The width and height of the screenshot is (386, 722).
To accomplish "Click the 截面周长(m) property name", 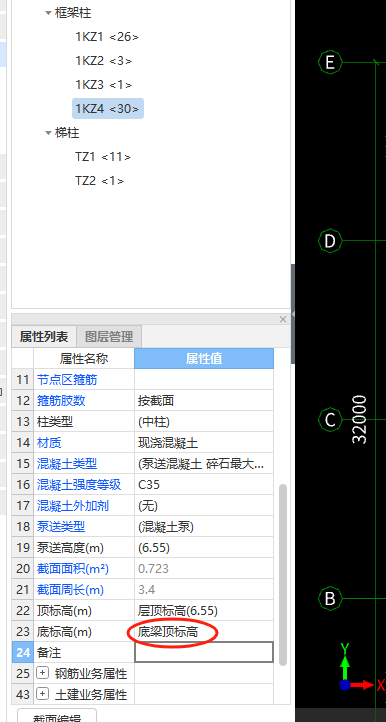I will click(70, 590).
